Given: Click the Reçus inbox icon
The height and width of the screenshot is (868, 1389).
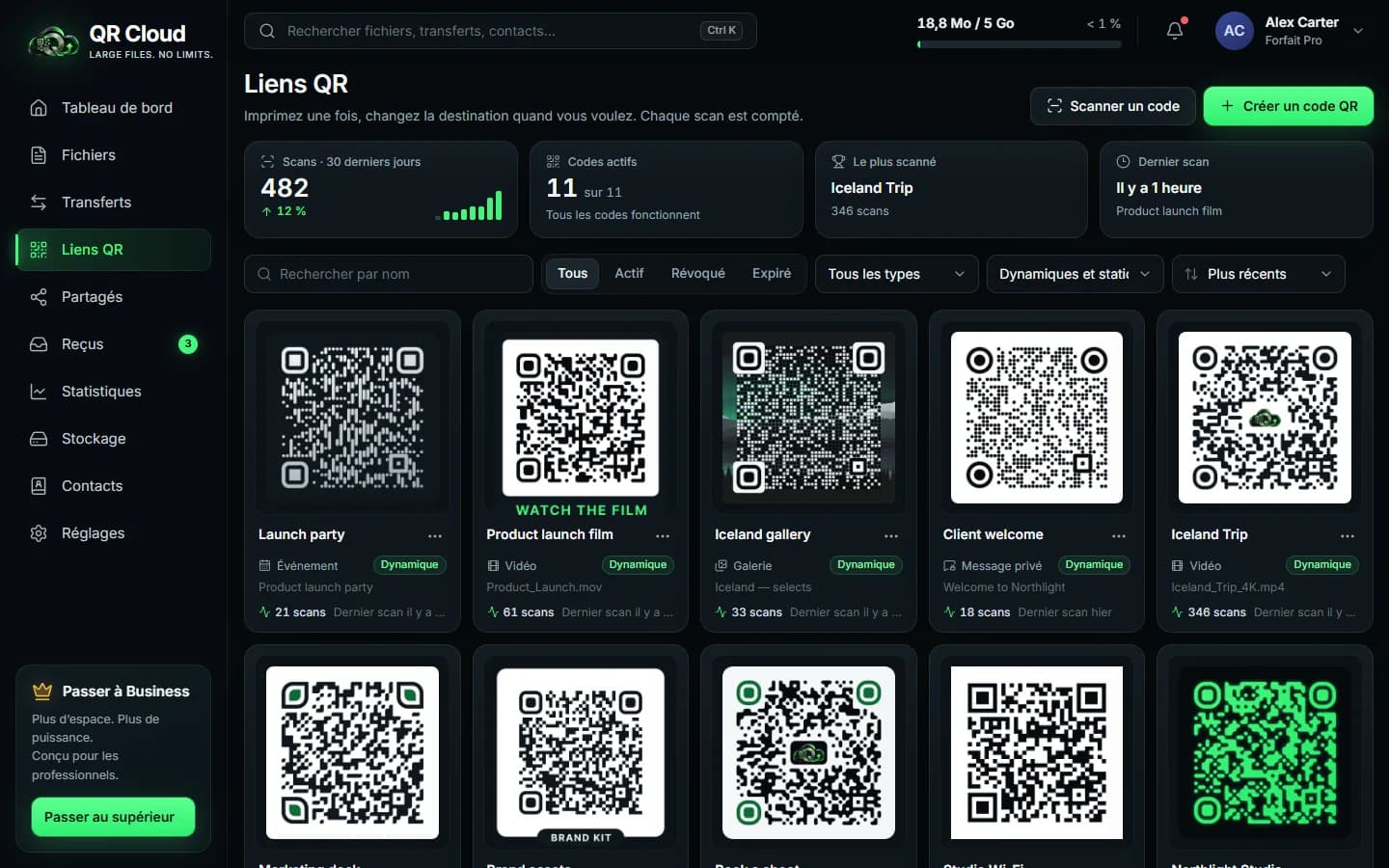Looking at the screenshot, I should 39,344.
